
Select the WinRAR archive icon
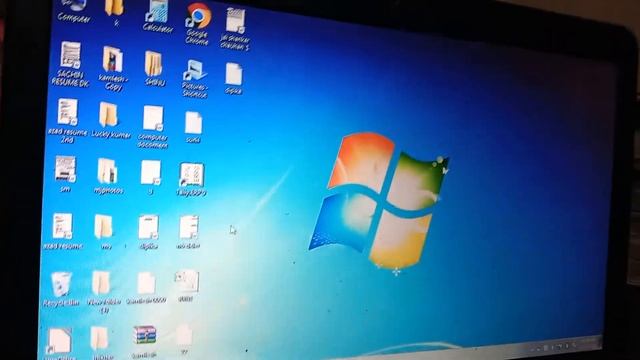coord(144,341)
